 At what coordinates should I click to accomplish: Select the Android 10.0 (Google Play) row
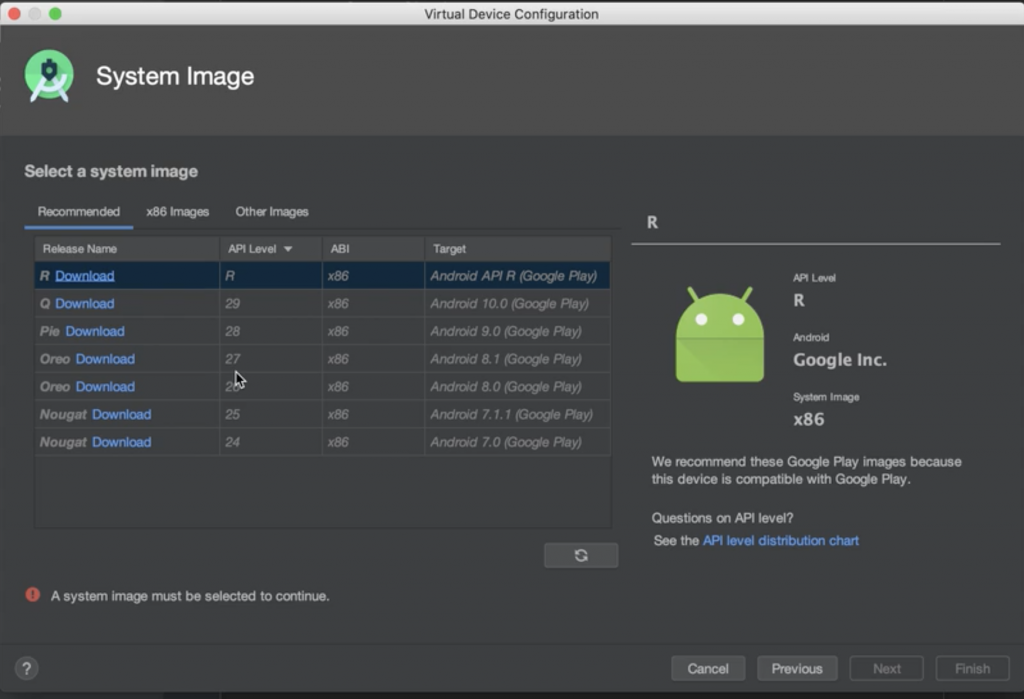tap(323, 304)
